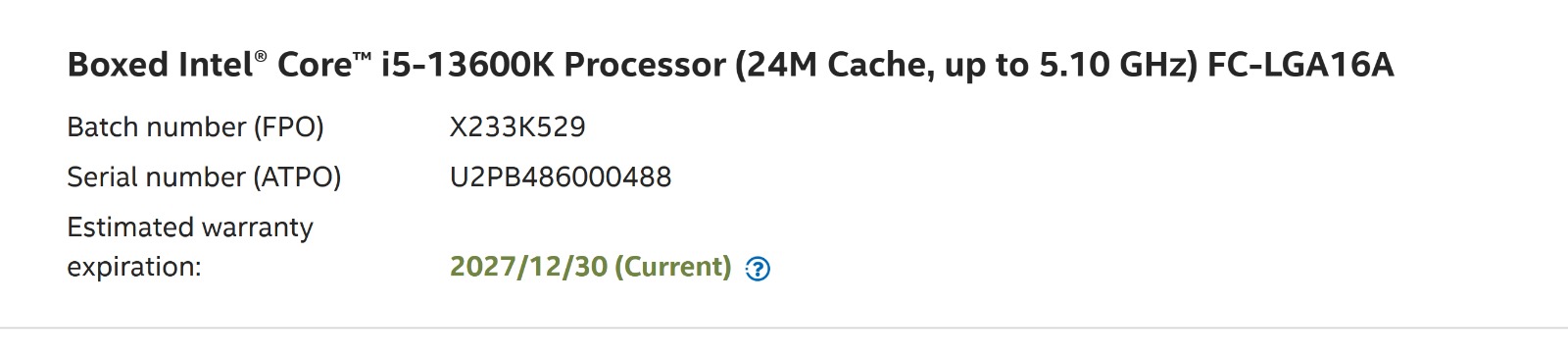Click the Batch number (FPO) label
Viewport: 1568px width, 353px height.
tap(195, 127)
